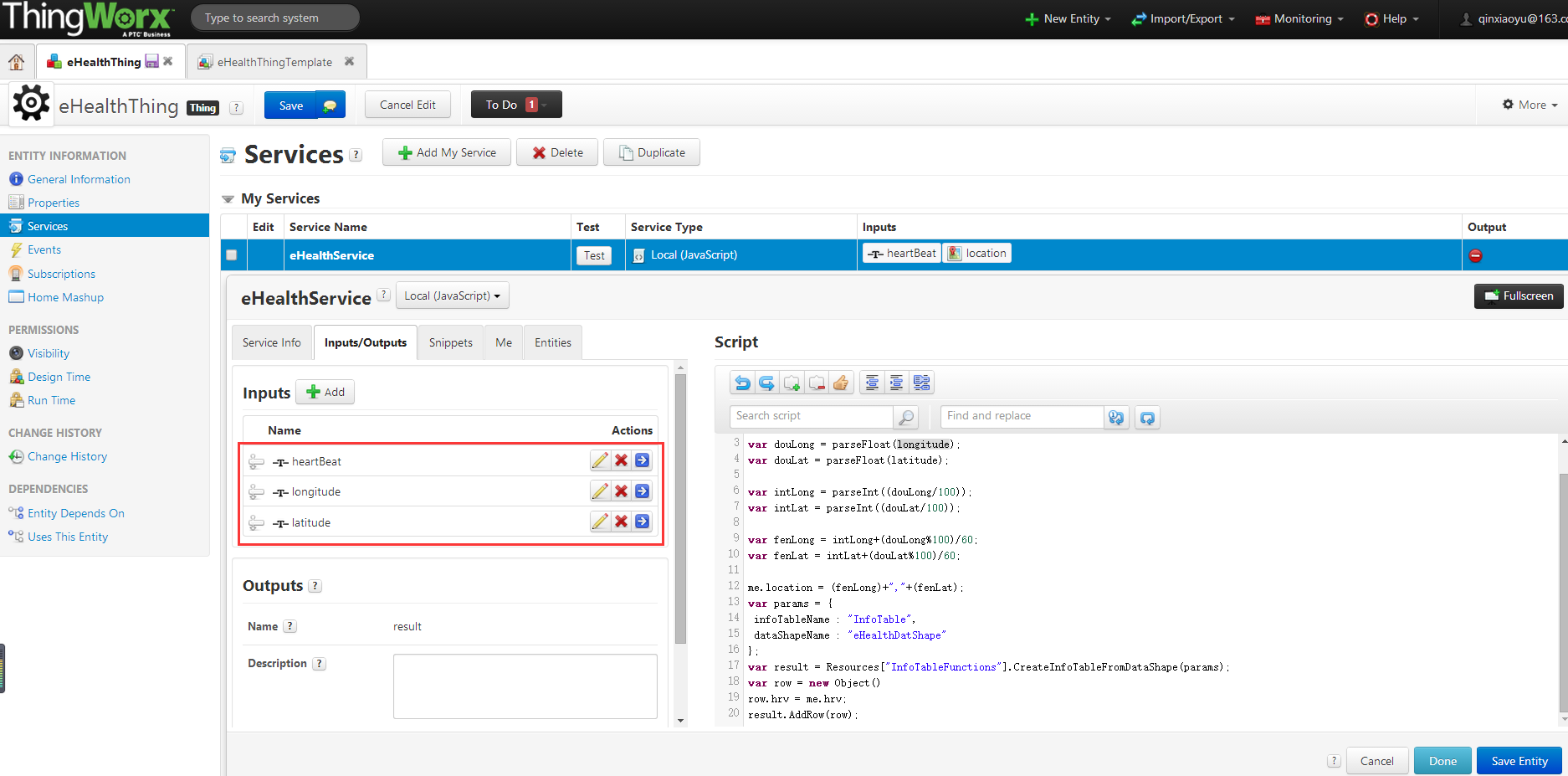Open Properties in sidebar

coord(54,203)
